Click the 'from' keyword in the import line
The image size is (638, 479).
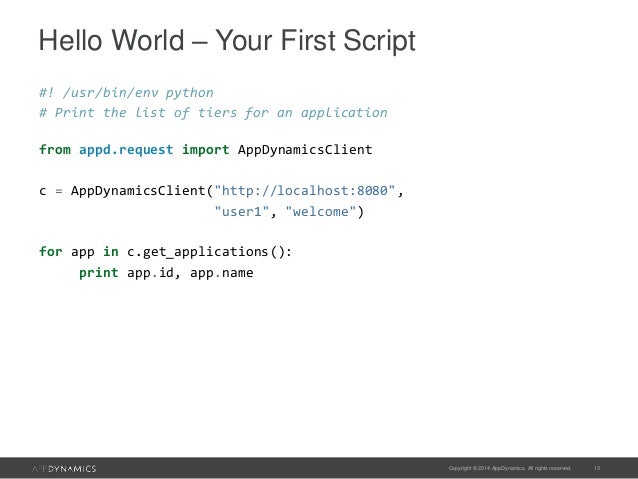pyautogui.click(x=55, y=149)
